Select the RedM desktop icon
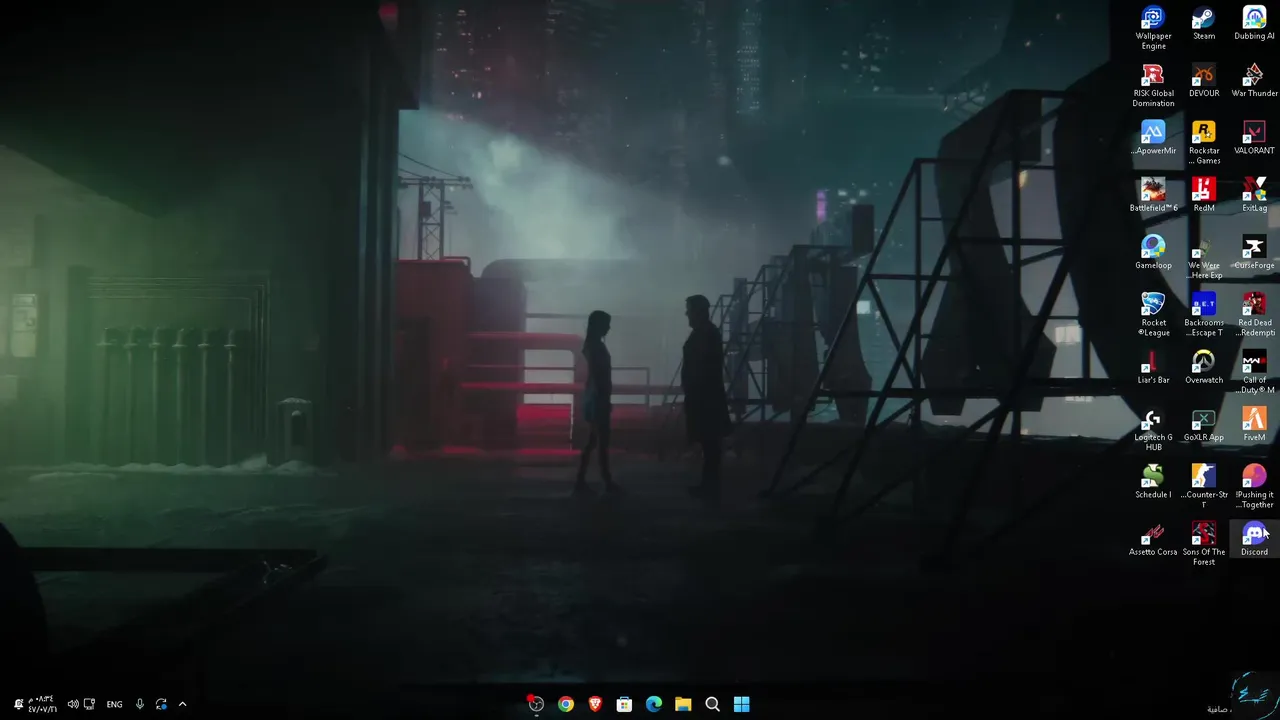Viewport: 1280px width, 720px height. (x=1204, y=195)
